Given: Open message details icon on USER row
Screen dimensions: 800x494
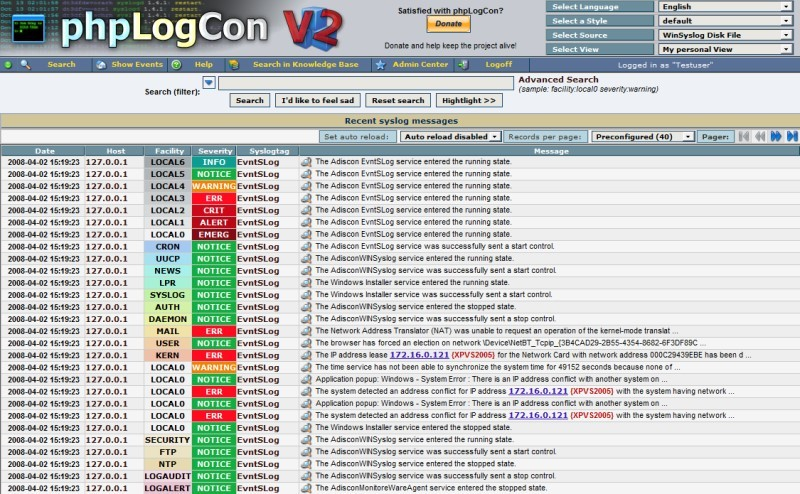Looking at the screenshot, I should (306, 343).
